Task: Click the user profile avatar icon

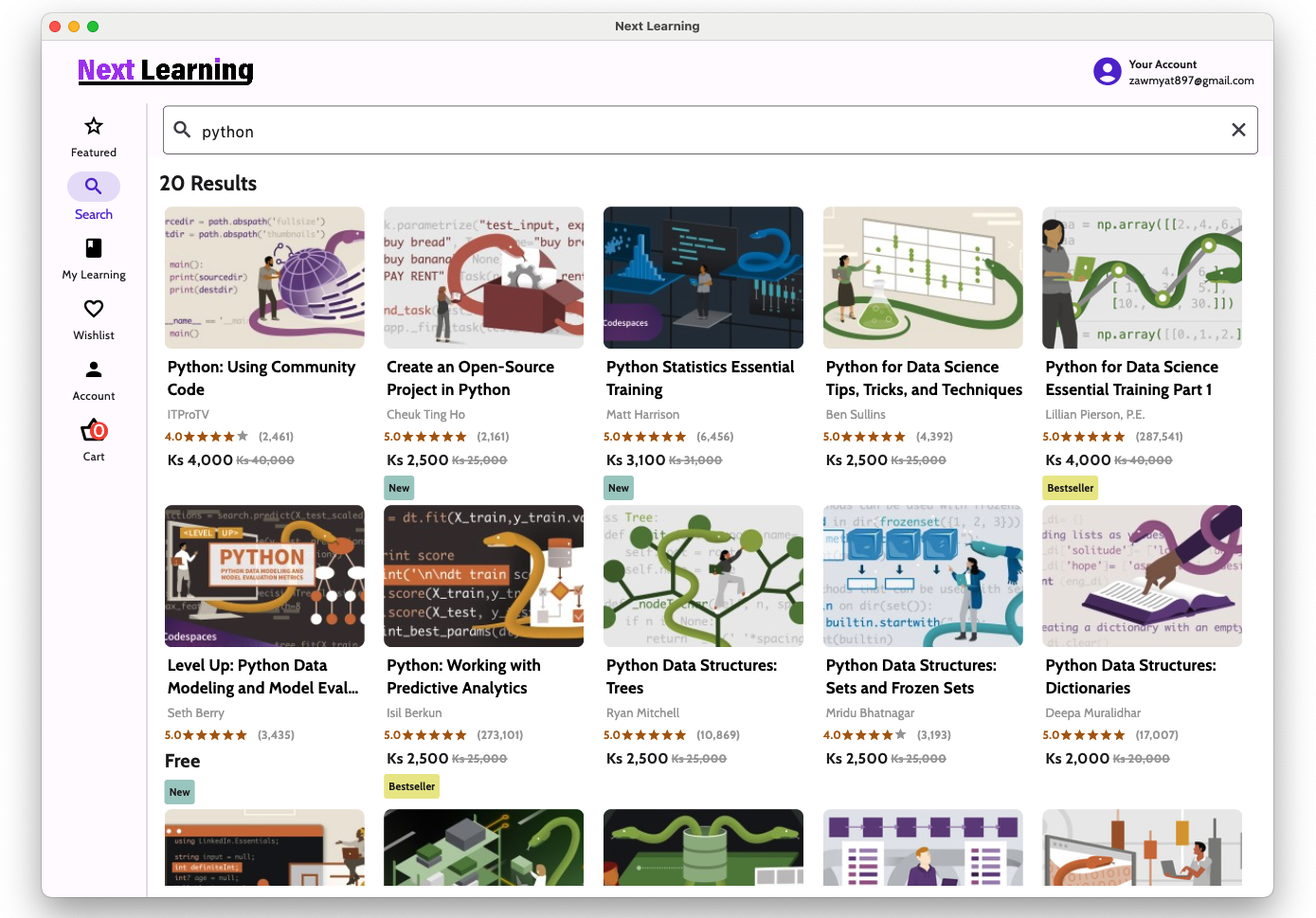Action: click(1107, 72)
